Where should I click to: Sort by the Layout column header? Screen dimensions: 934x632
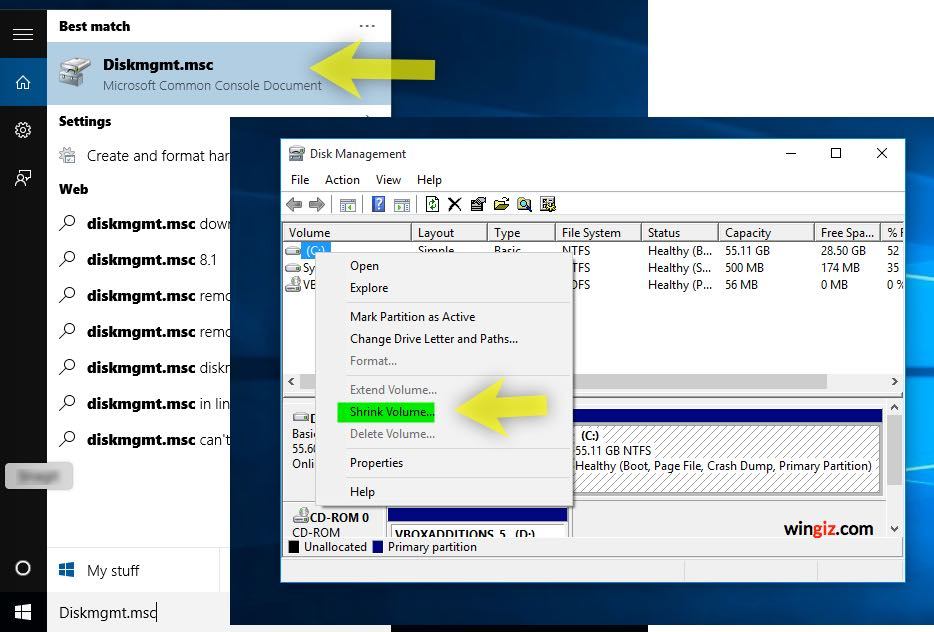tap(449, 232)
